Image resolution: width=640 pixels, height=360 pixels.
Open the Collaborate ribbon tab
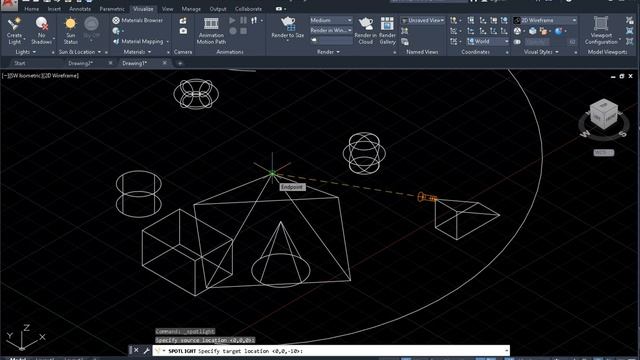pyautogui.click(x=248, y=9)
